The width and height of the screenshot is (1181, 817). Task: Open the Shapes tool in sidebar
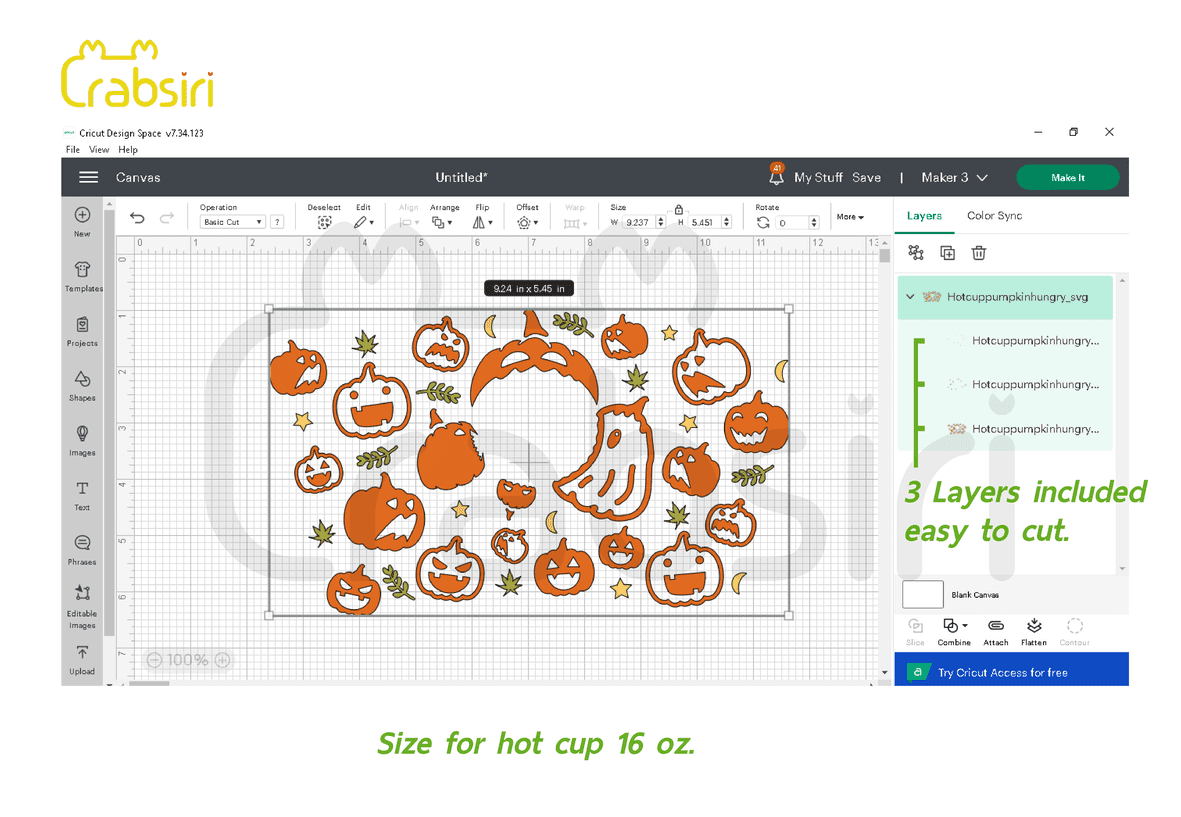(x=82, y=379)
